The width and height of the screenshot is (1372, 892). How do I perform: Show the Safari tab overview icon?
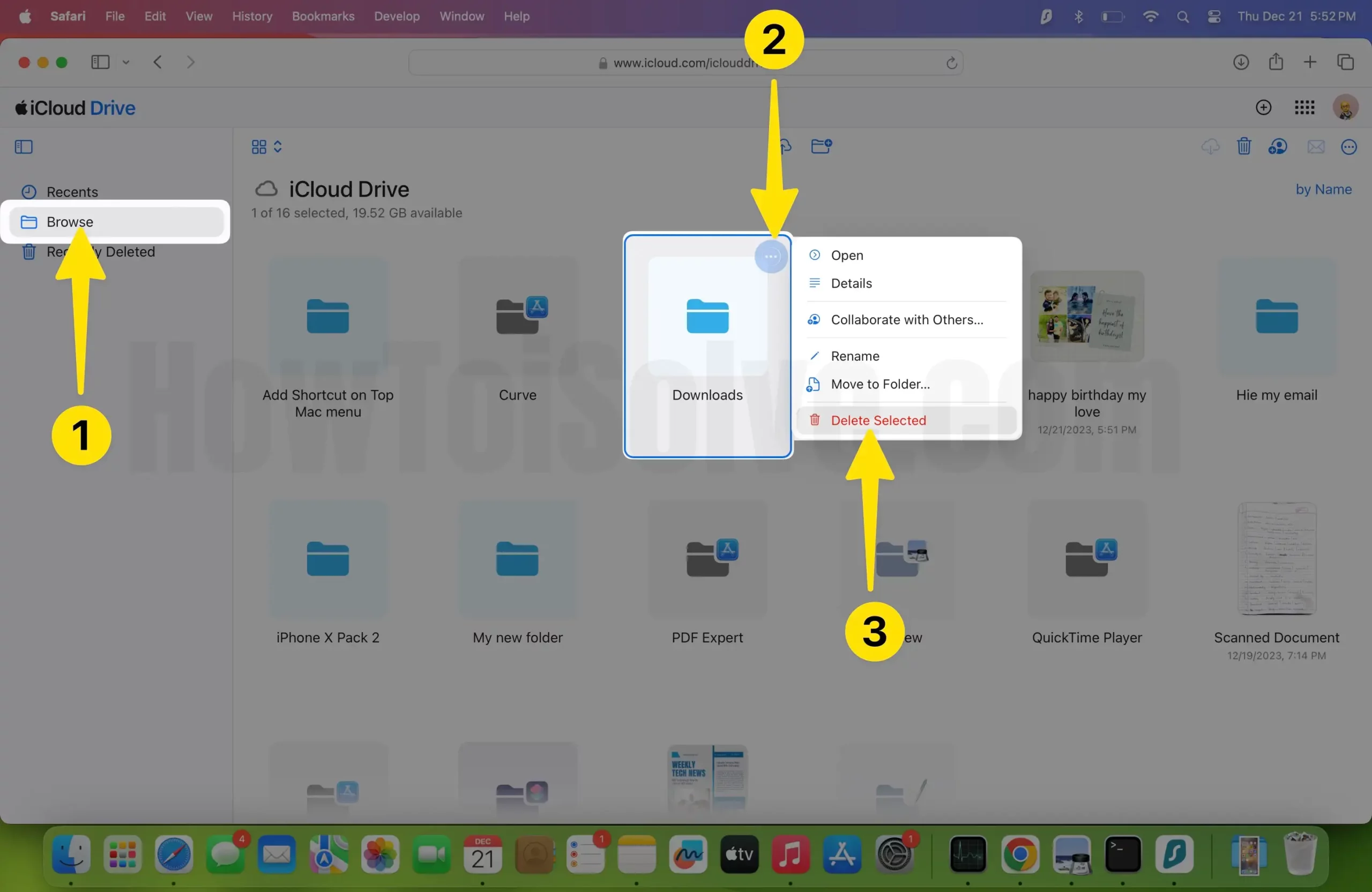[x=1345, y=62]
